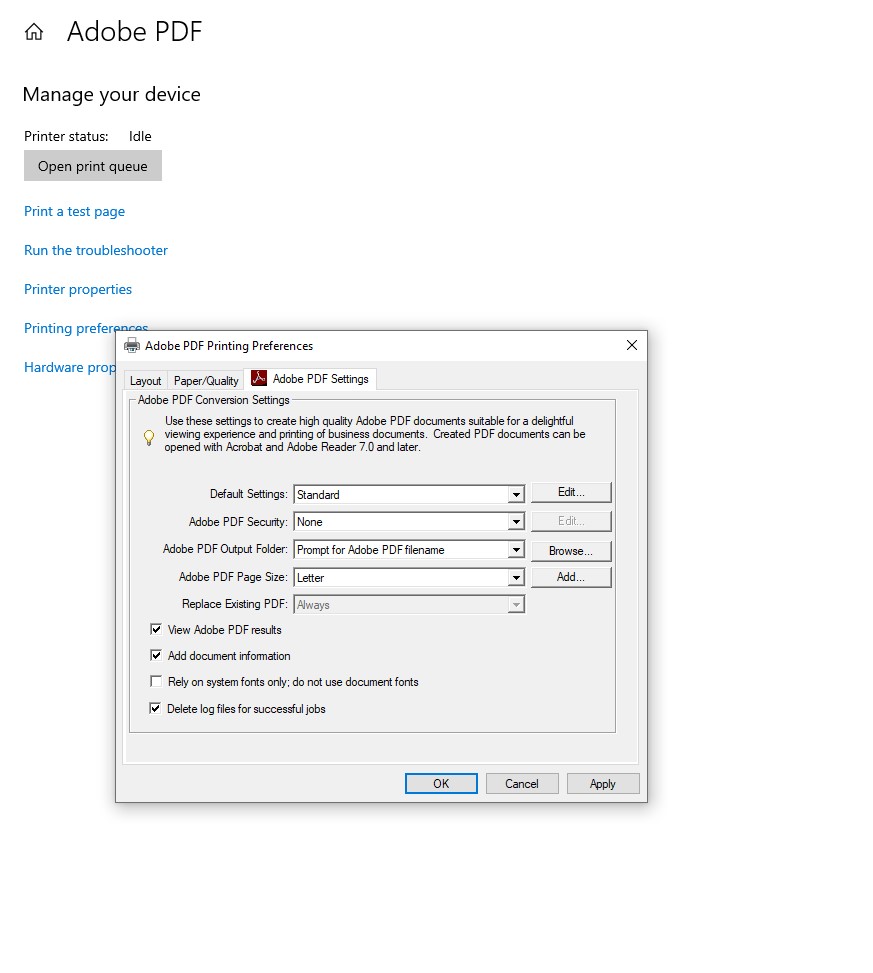Image resolution: width=873 pixels, height=973 pixels.
Task: Open the Default Settings dropdown
Action: [517, 493]
